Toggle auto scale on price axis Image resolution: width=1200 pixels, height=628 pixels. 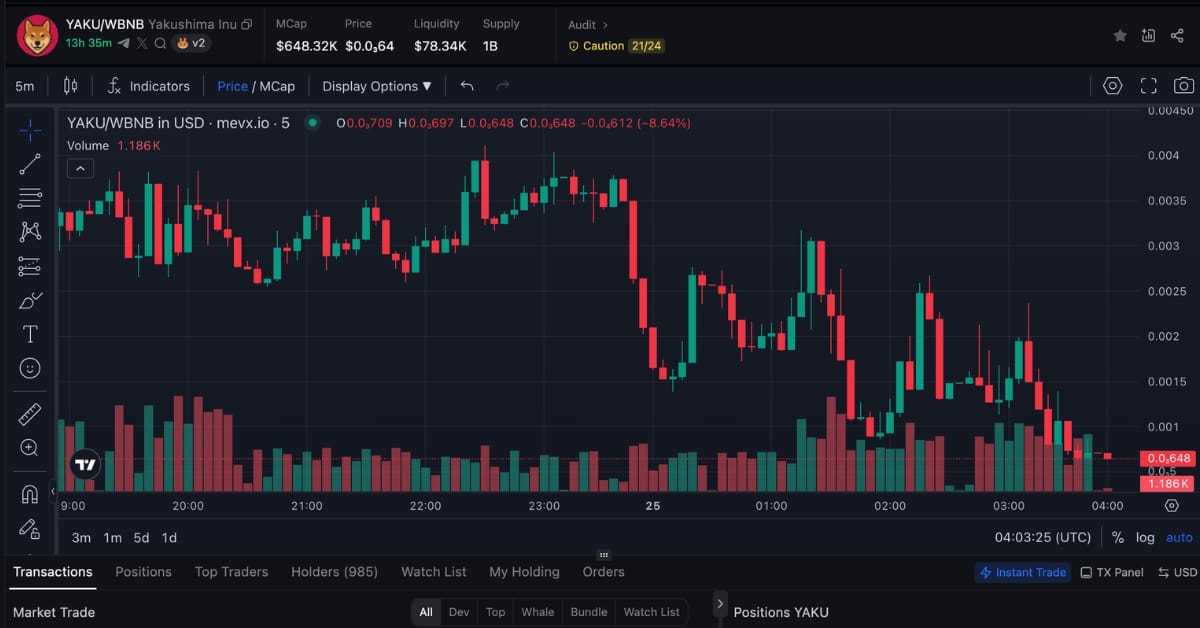1179,537
